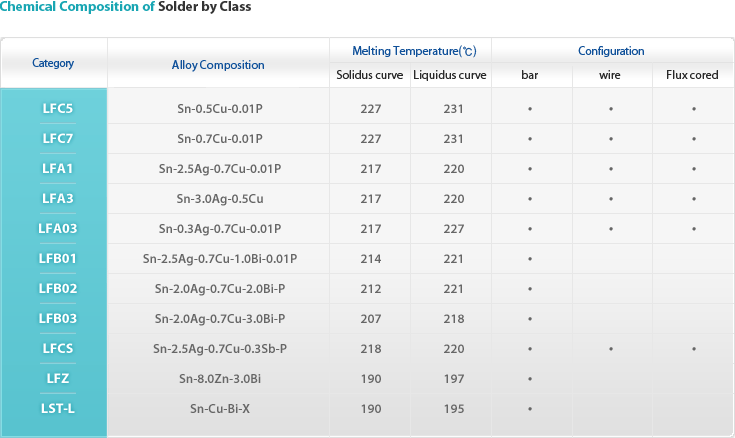
Task: Click the Melting Temperature header
Action: [x=414, y=51]
